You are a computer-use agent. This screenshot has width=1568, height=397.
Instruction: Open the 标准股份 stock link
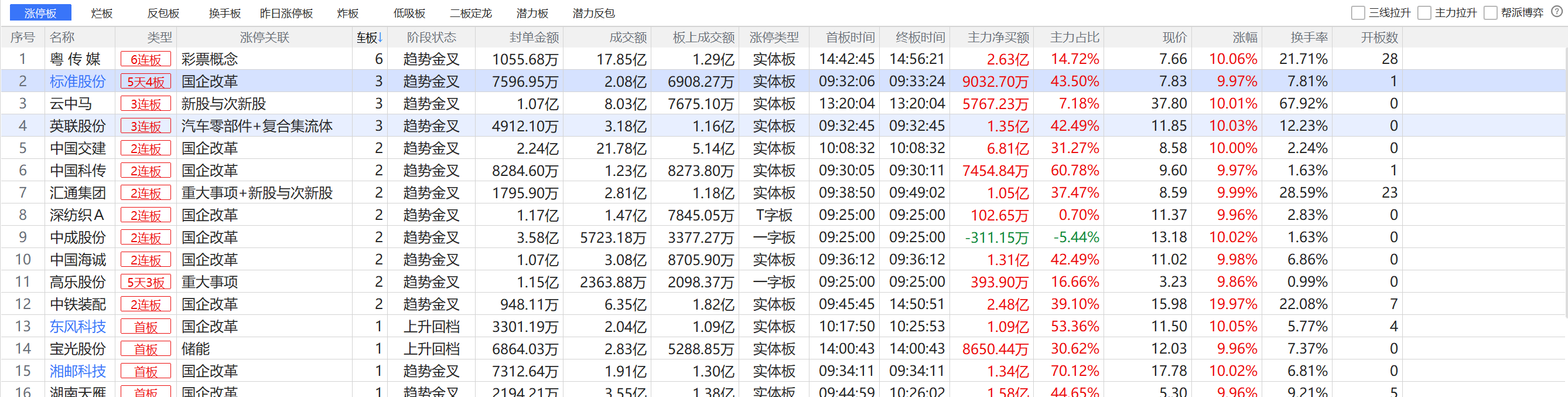pyautogui.click(x=77, y=82)
